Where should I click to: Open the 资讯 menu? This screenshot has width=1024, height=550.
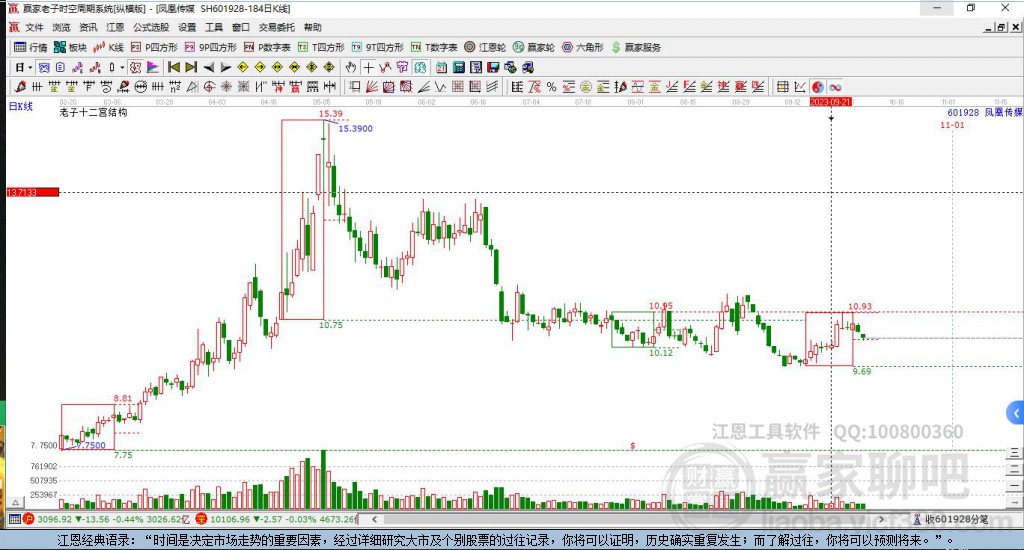pyautogui.click(x=88, y=27)
